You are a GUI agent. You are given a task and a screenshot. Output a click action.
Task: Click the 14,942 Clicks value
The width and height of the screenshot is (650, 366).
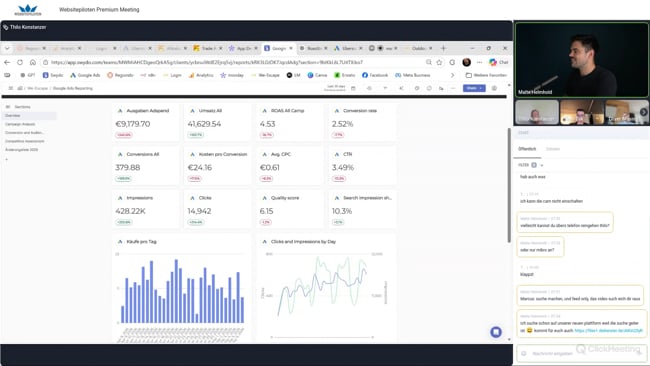tap(199, 211)
